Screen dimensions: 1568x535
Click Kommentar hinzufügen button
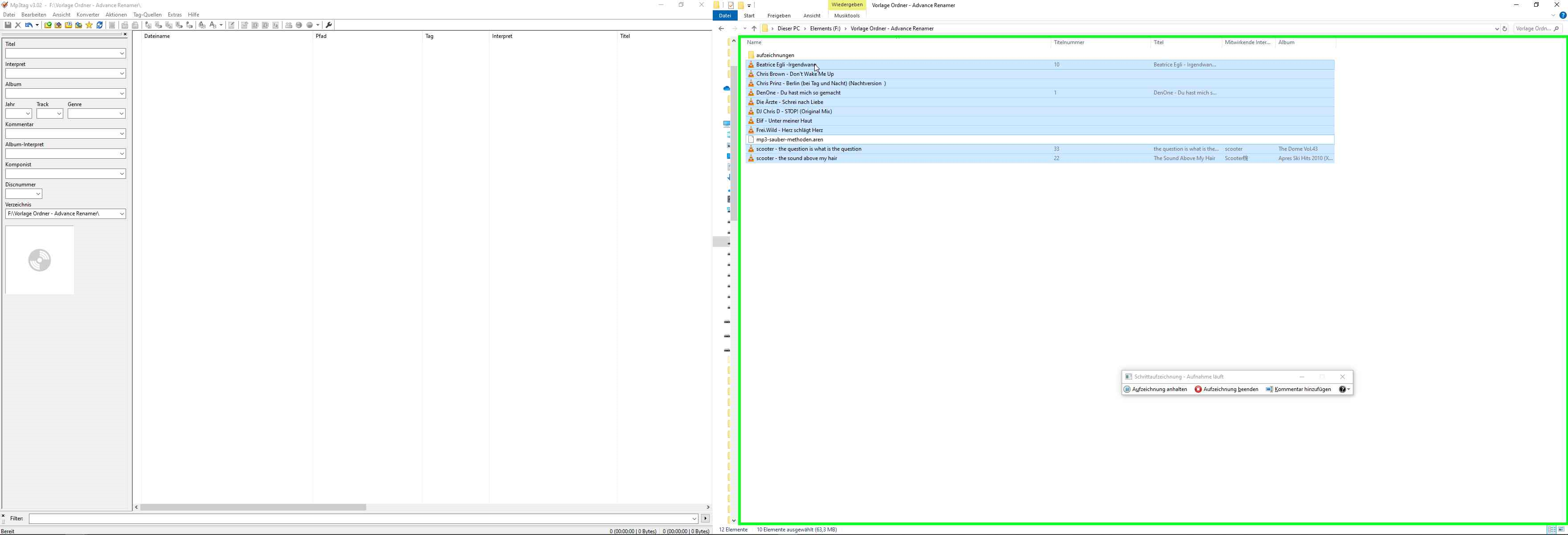pyautogui.click(x=1298, y=389)
